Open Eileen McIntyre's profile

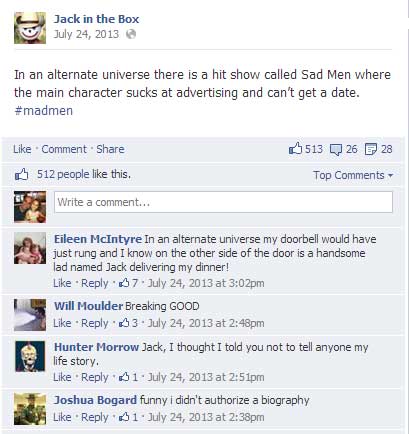click(98, 239)
